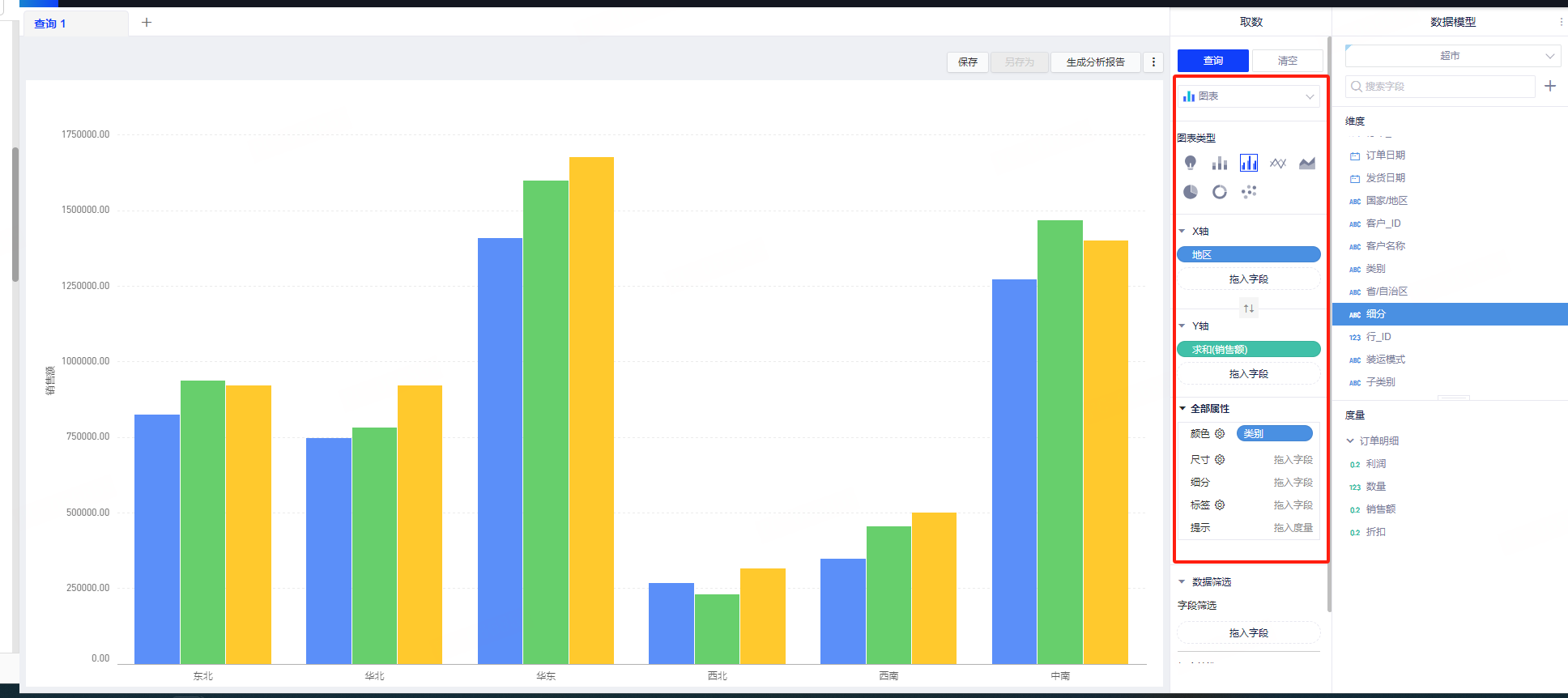Pick the scatter plot chart type
The width and height of the screenshot is (1568, 698).
1249,192
